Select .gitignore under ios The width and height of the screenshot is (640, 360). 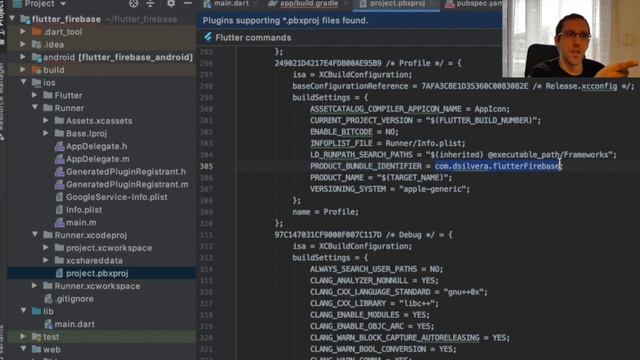[74, 298]
